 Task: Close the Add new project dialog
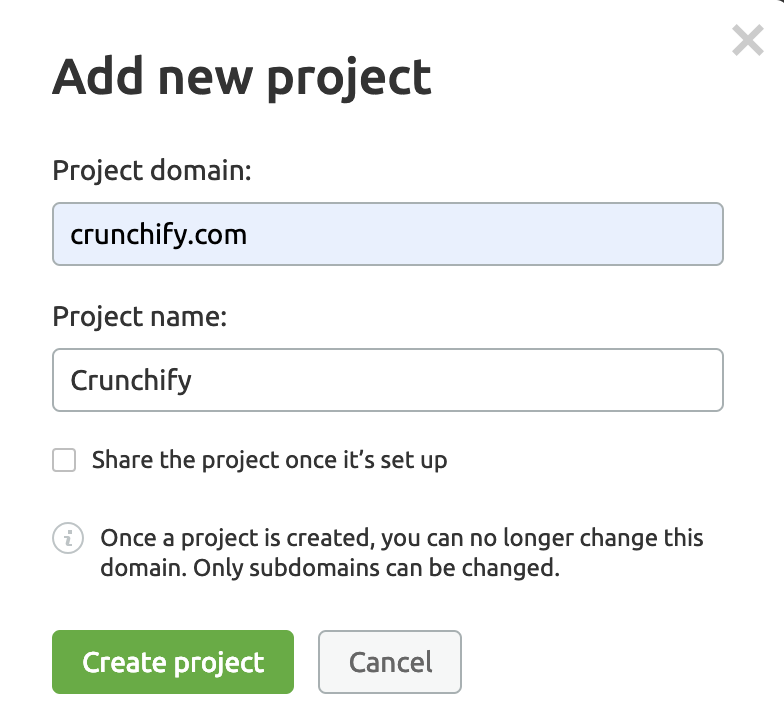pos(748,40)
